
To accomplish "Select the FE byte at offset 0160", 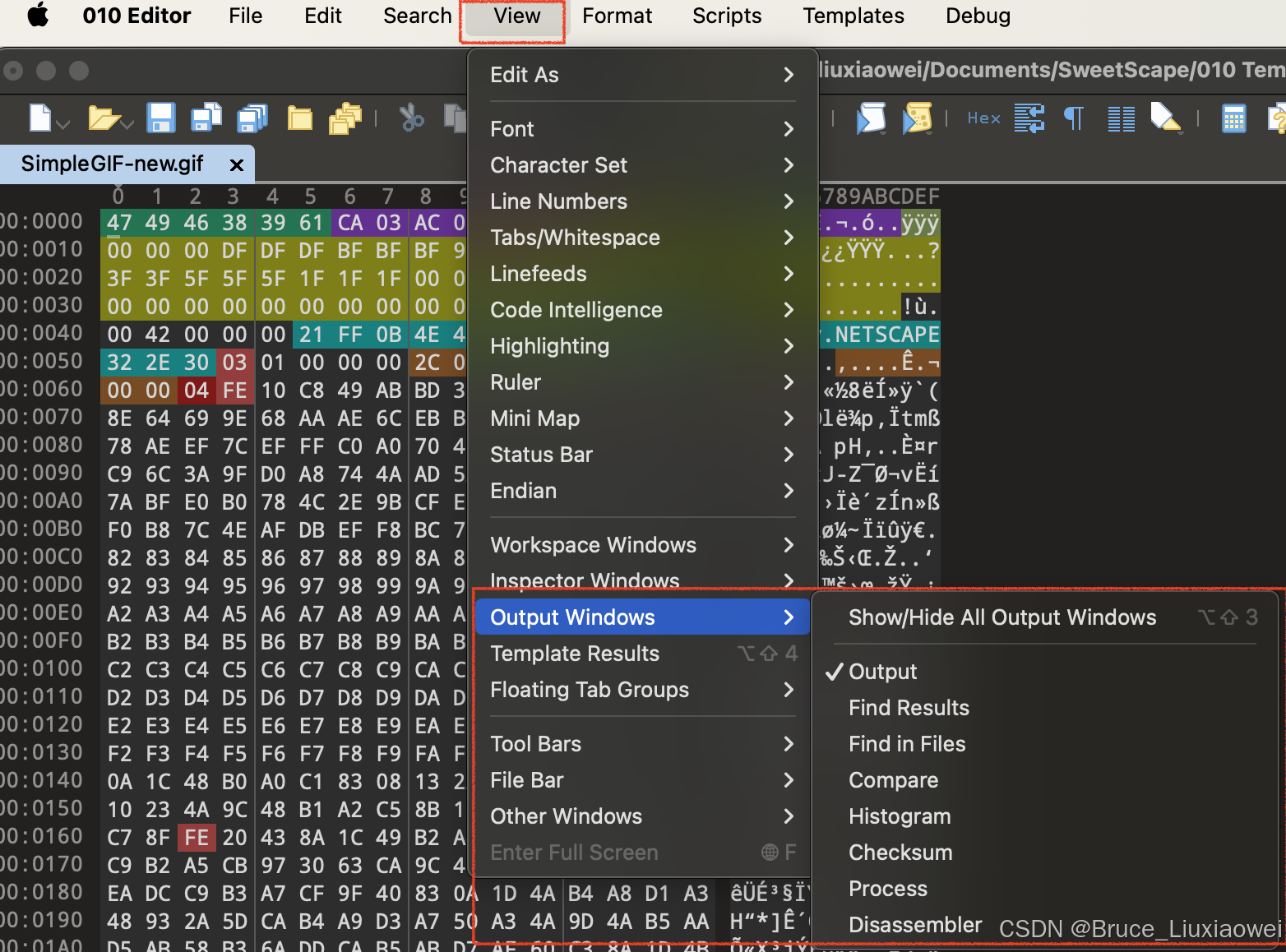I will tap(196, 837).
